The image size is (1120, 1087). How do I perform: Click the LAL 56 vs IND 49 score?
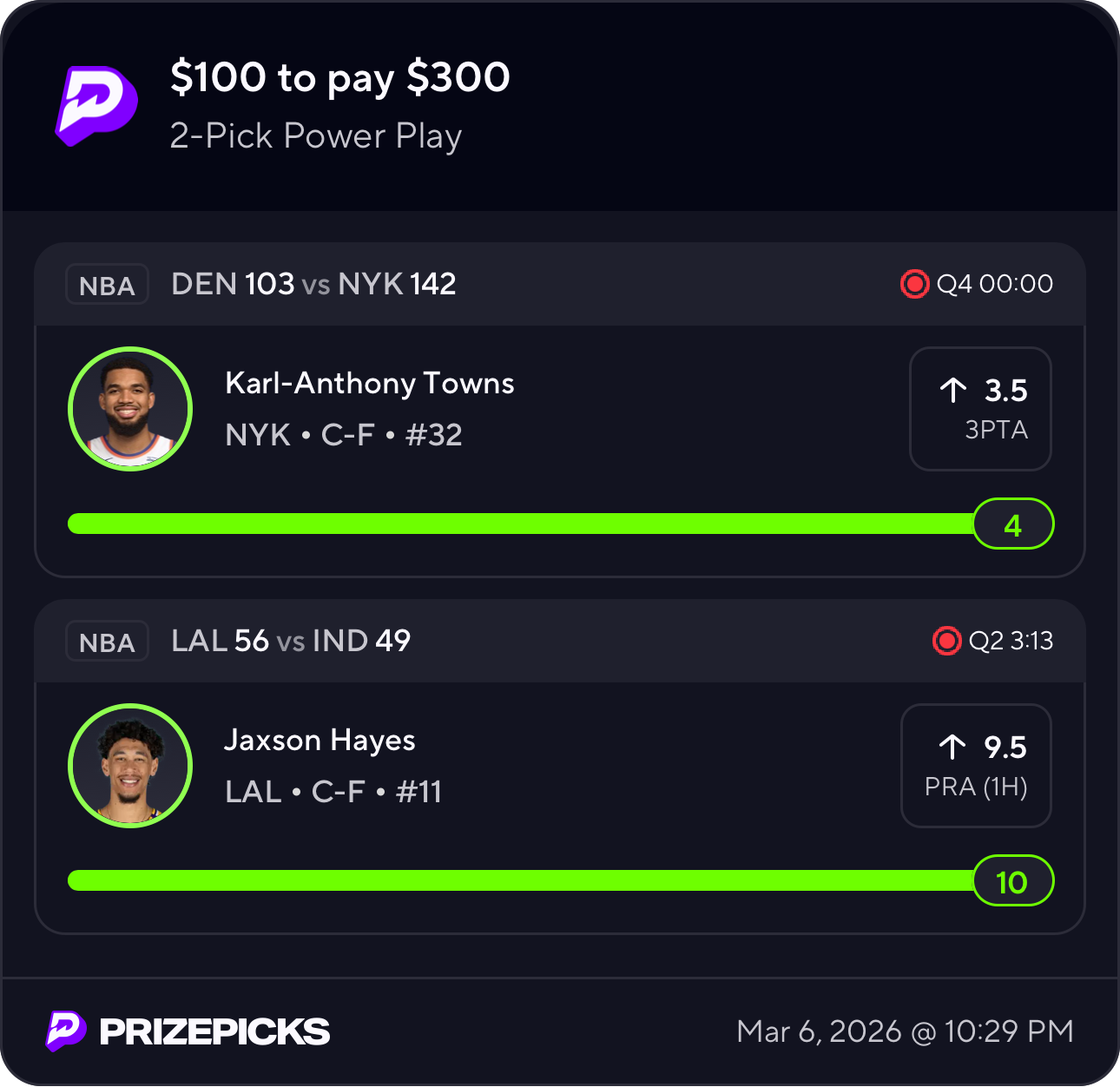pos(291,641)
